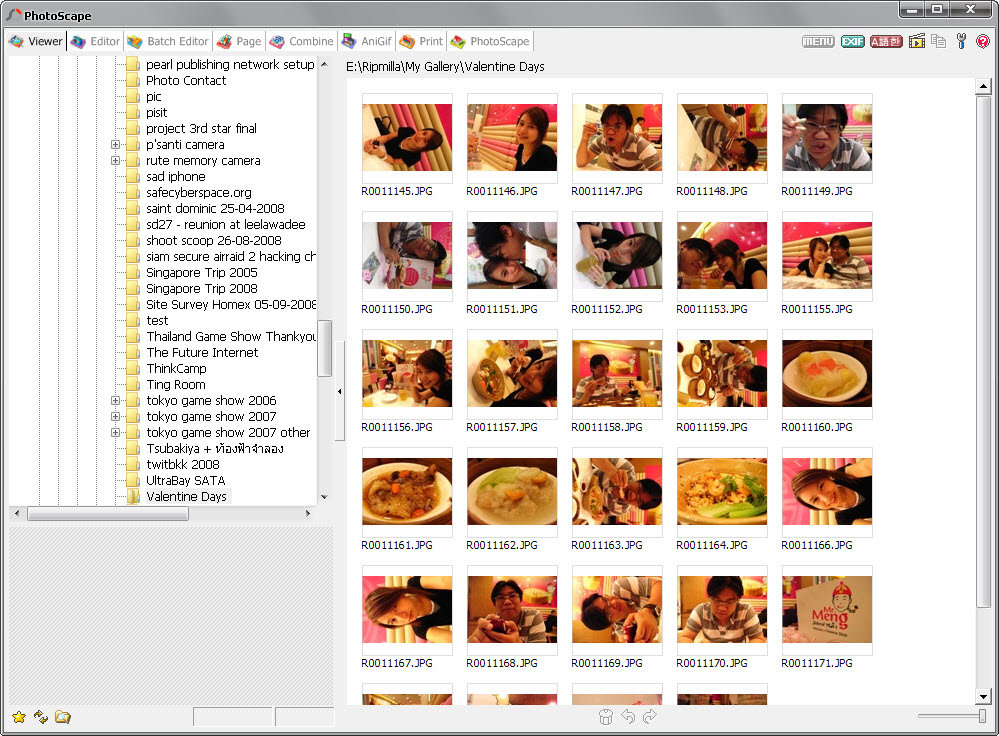Toggle the EXIF info icon
This screenshot has height=736, width=999.
coord(852,41)
